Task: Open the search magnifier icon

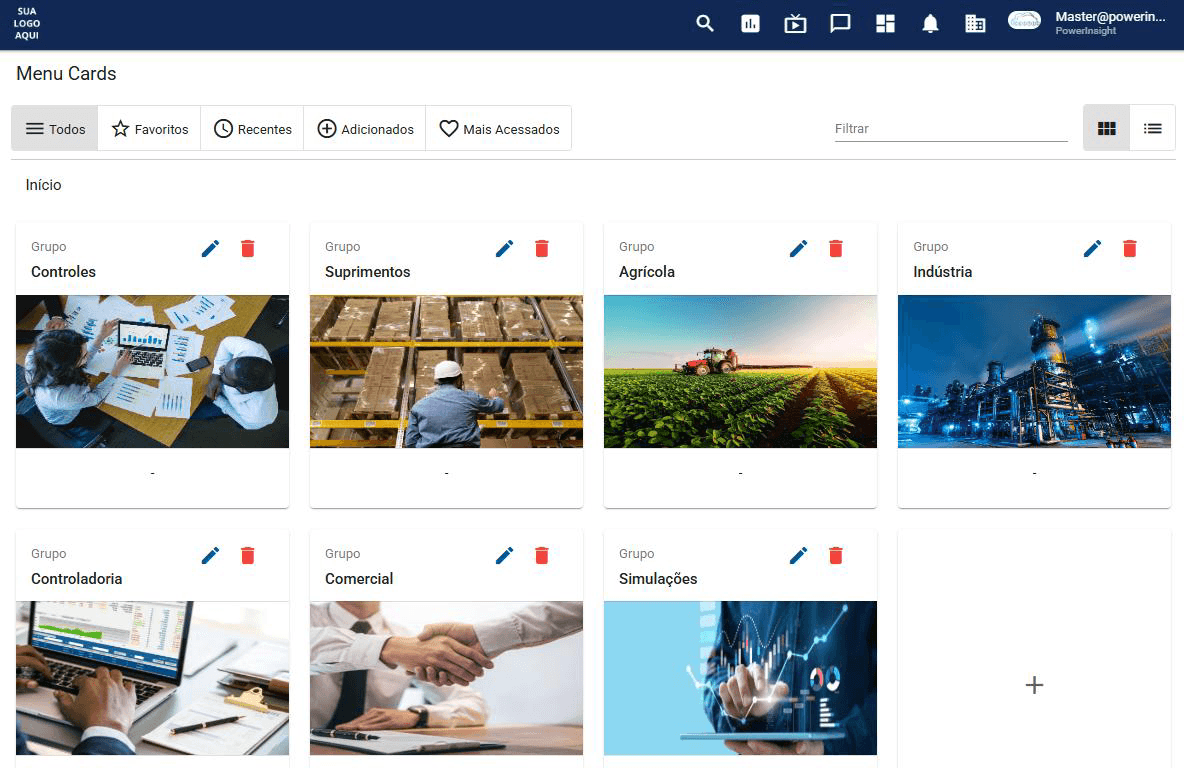Action: click(705, 23)
